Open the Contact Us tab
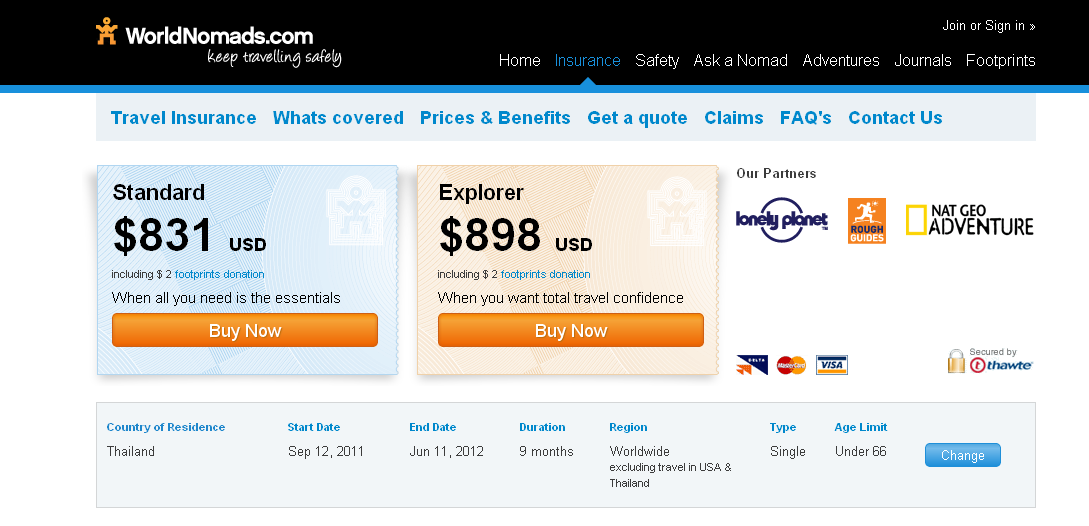This screenshot has width=1089, height=526. pos(895,118)
